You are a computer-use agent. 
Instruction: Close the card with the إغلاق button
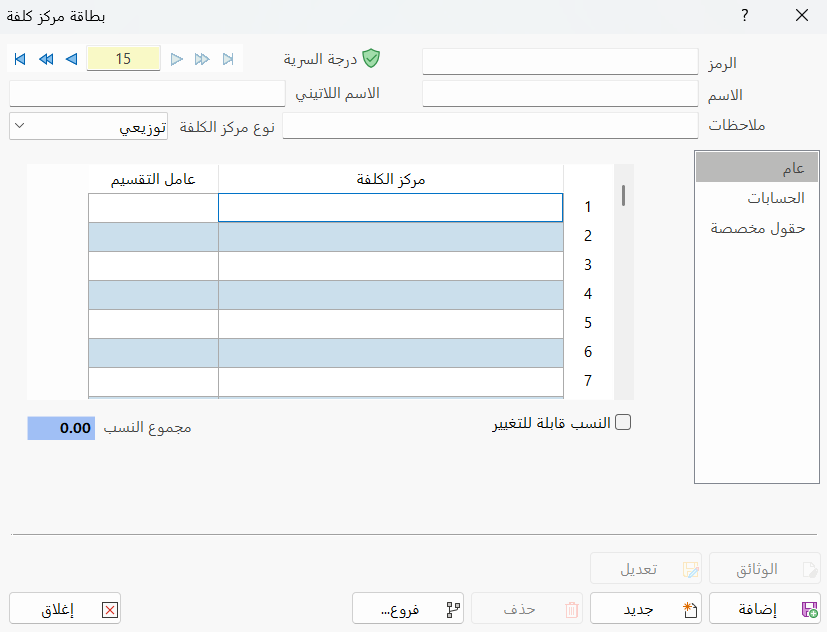pyautogui.click(x=65, y=608)
